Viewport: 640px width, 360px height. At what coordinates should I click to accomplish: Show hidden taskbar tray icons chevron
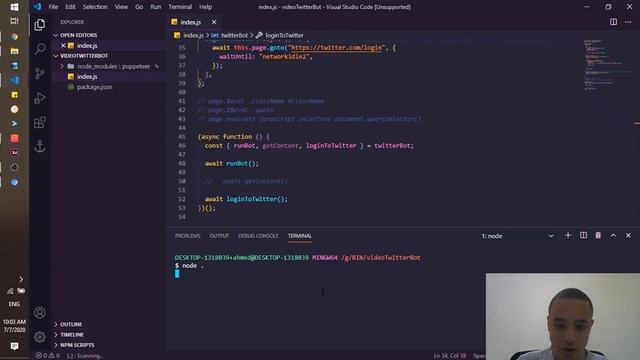(21, 280)
